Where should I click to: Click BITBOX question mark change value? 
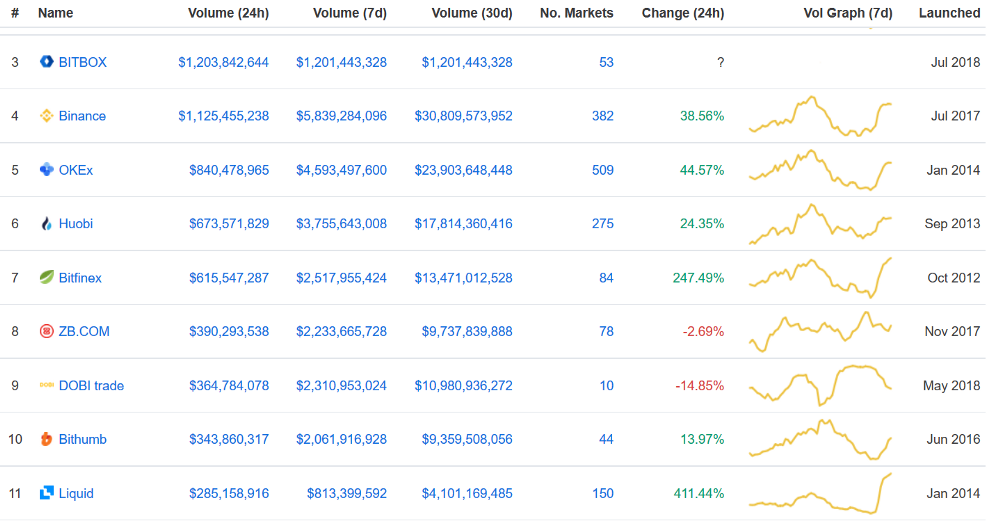click(x=720, y=63)
